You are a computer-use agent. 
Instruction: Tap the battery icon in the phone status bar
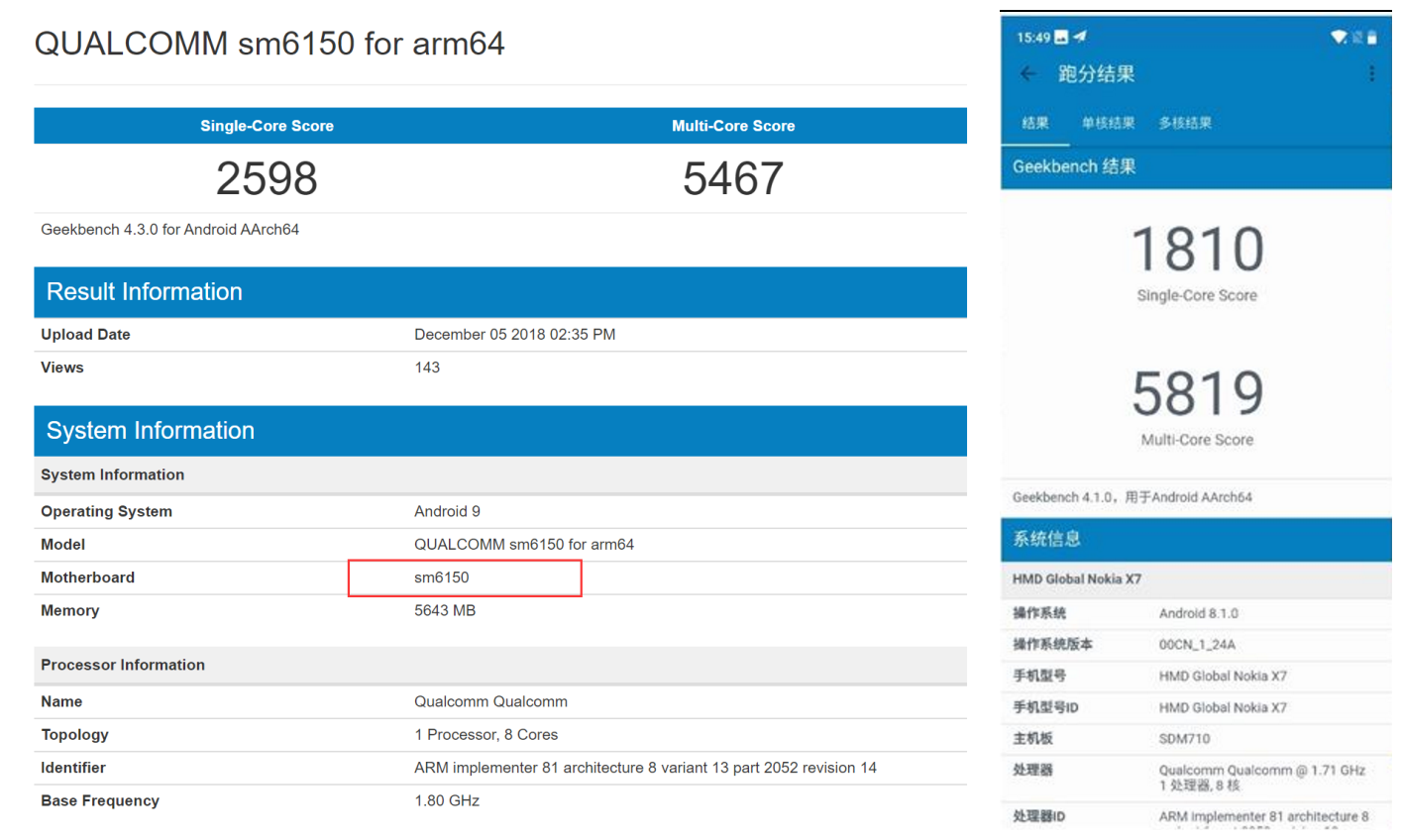(1372, 38)
